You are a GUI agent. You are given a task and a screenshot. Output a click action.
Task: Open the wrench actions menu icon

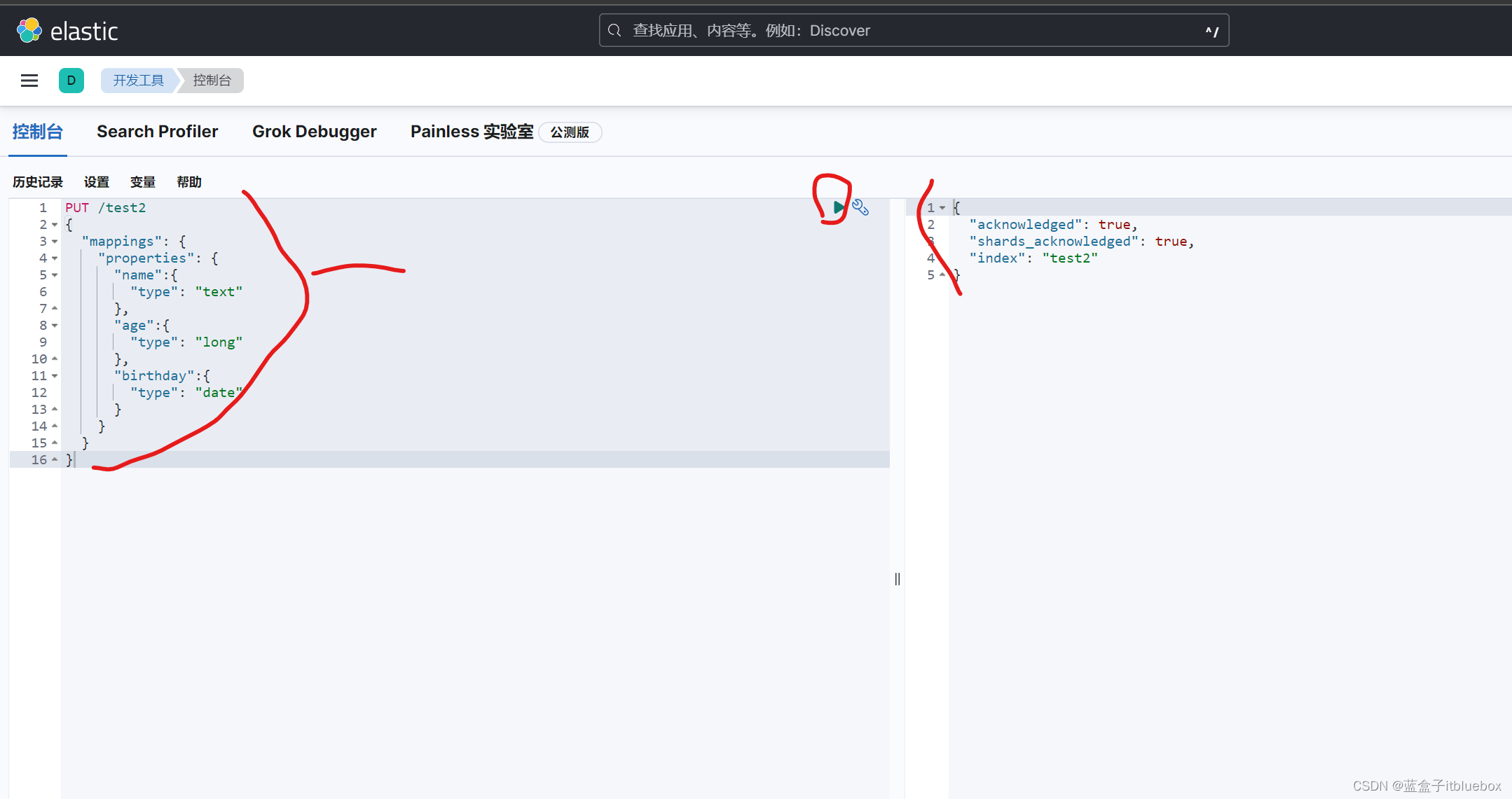coord(860,208)
